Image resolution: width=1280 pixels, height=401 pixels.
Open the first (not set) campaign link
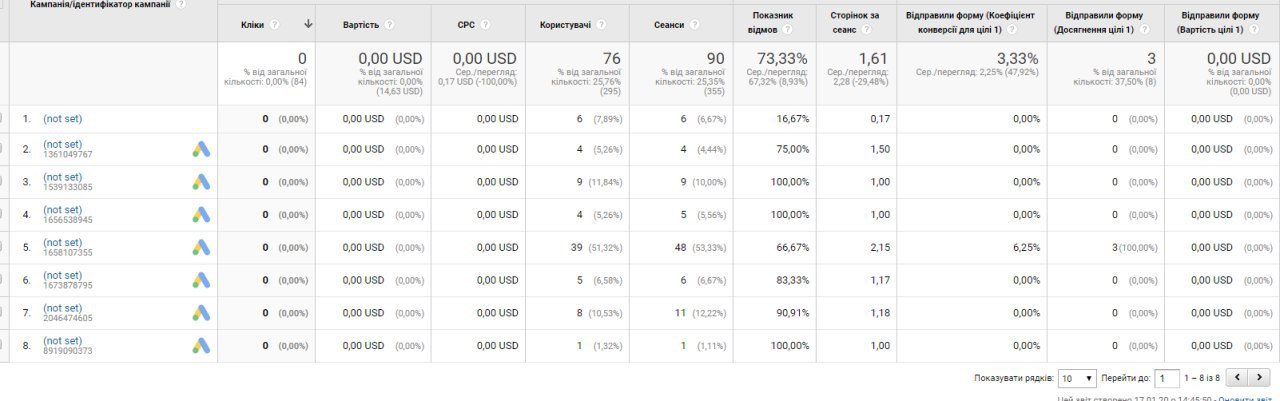click(62, 119)
